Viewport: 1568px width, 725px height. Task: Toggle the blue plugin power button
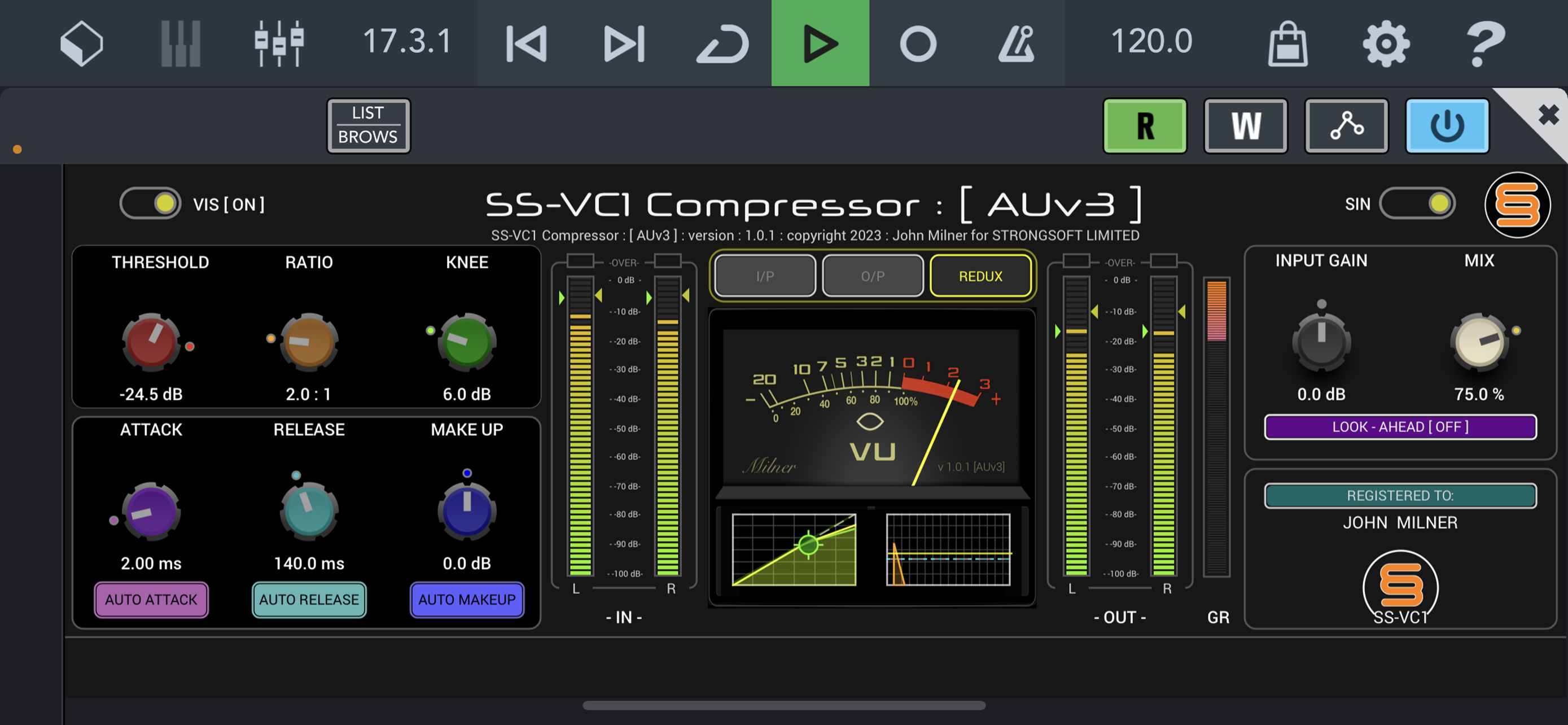1447,126
